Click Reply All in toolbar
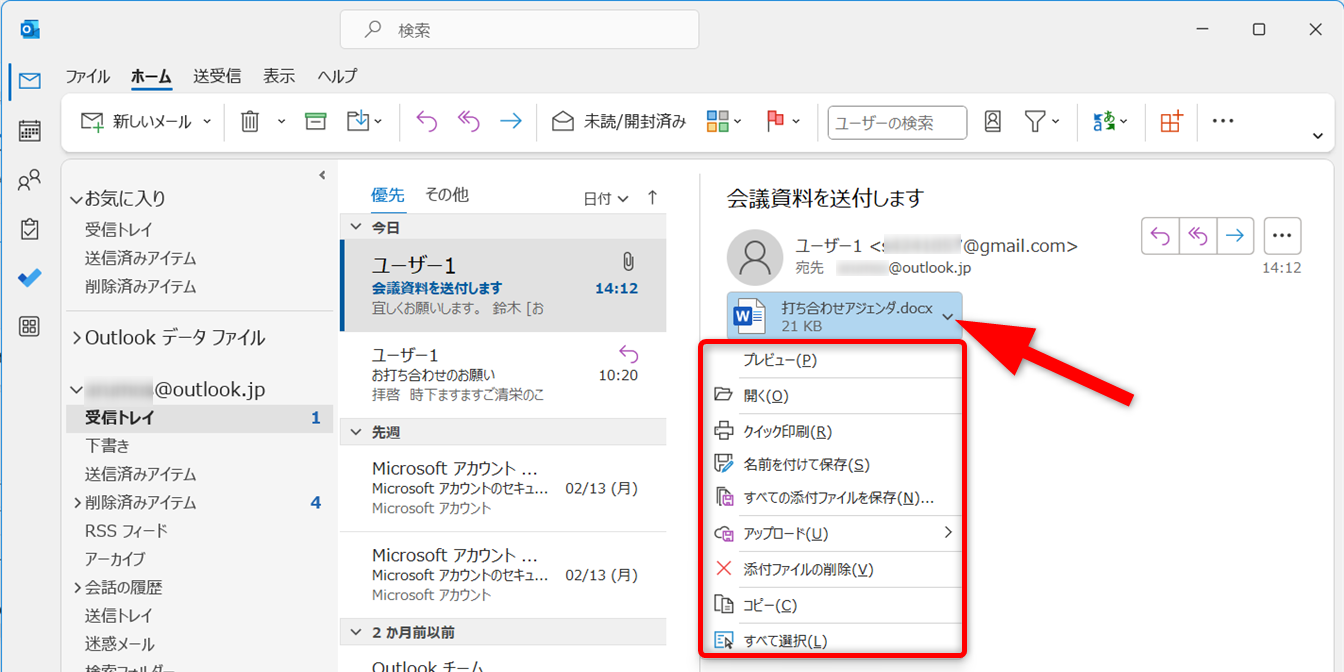The image size is (1344, 672). coord(469,121)
